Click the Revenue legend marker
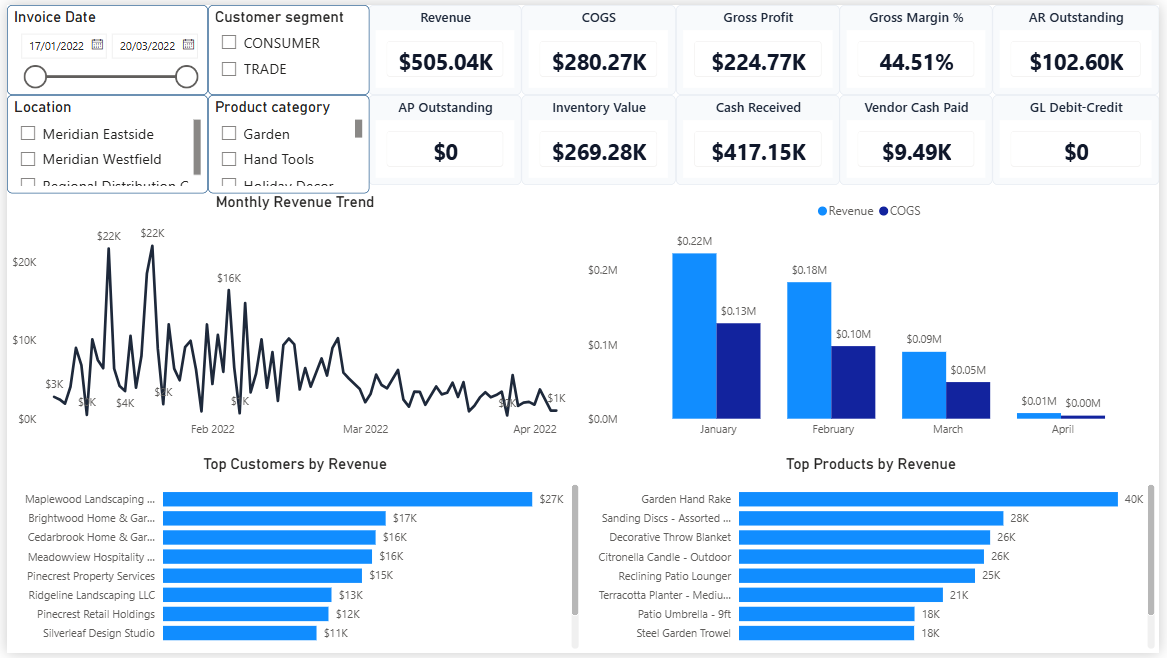Viewport: 1167px width, 658px height. pos(822,211)
